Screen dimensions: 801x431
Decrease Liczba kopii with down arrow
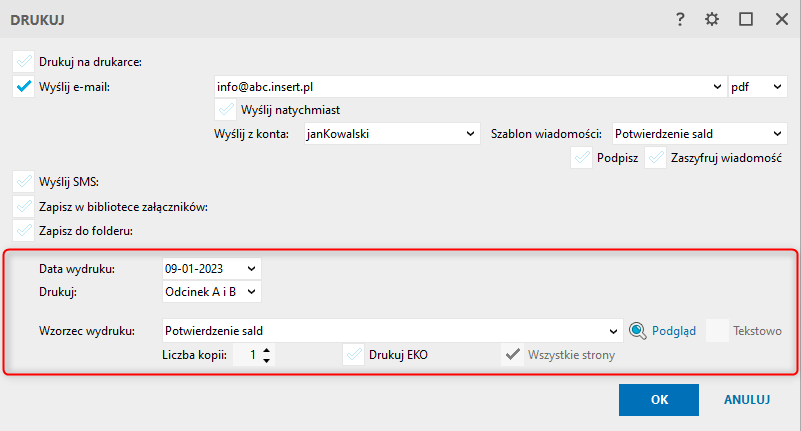[x=266, y=360]
